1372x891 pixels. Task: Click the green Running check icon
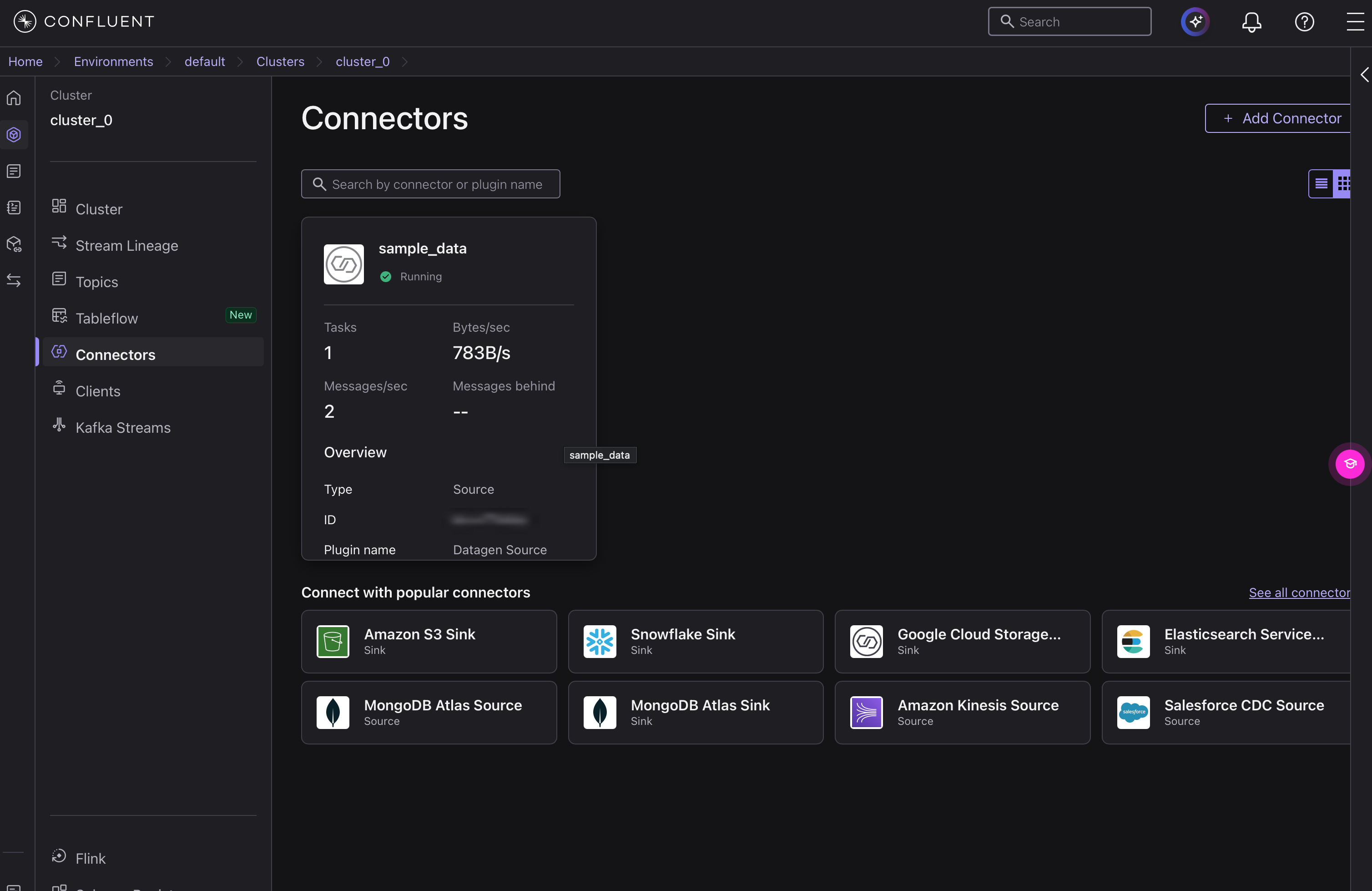[x=386, y=277]
